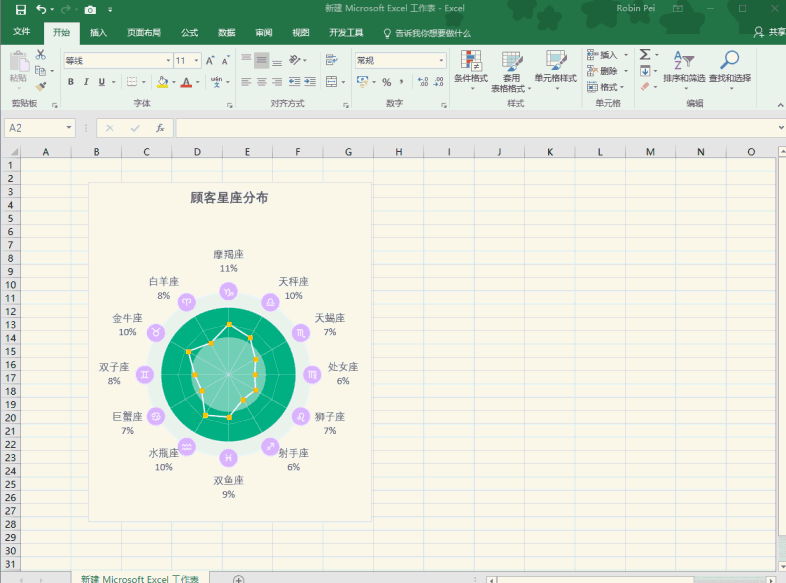786x583 pixels.
Task: Decrease cell indent
Action: pyautogui.click(x=295, y=82)
